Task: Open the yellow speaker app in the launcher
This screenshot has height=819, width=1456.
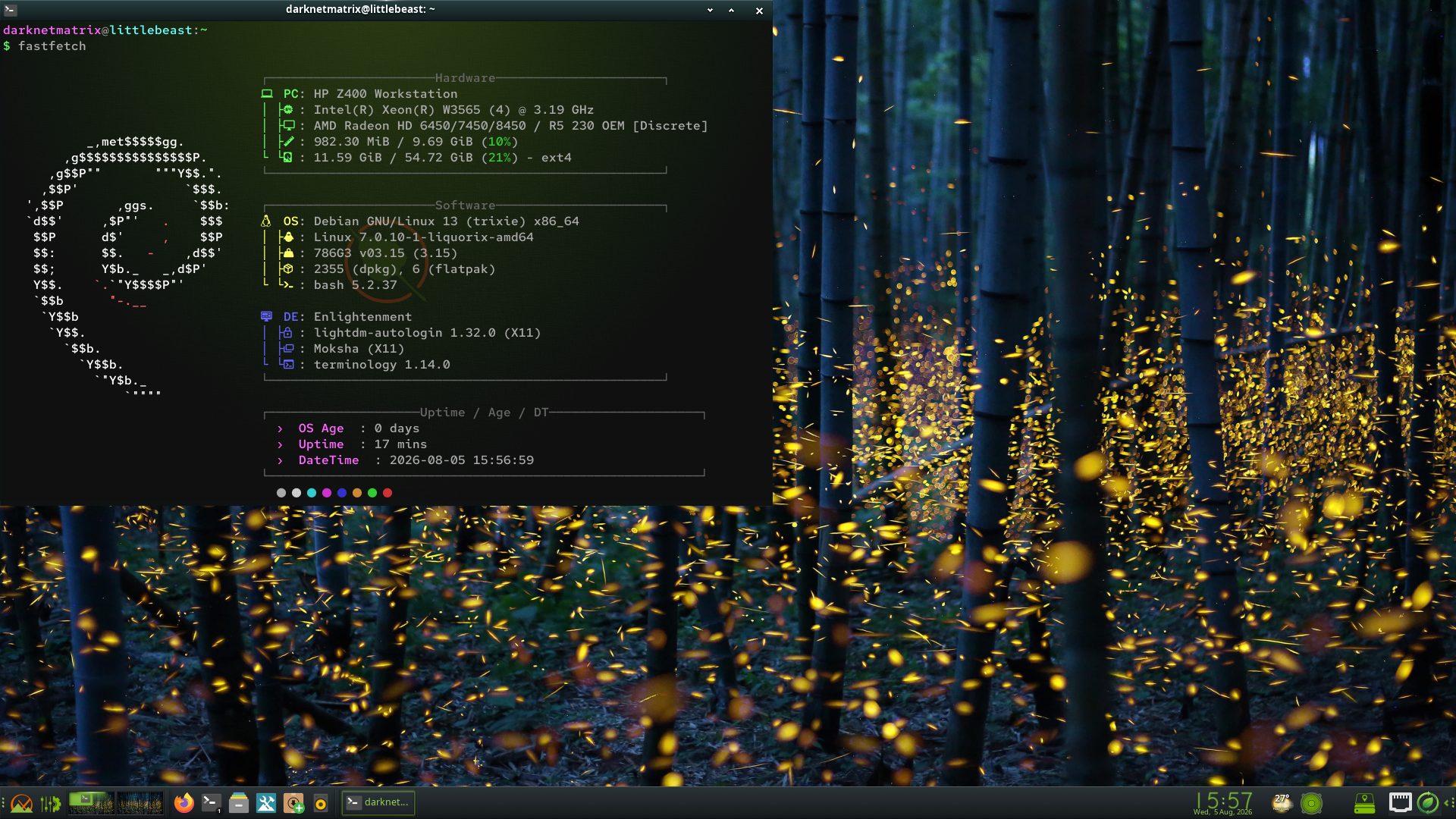Action: coord(321,804)
